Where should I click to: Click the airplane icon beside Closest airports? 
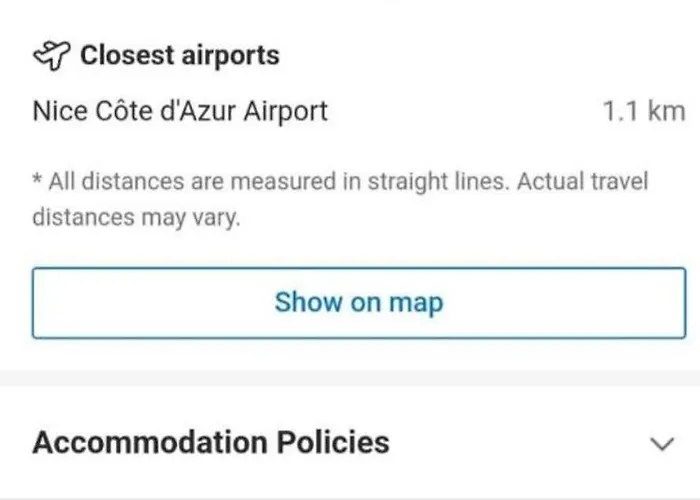[52, 55]
